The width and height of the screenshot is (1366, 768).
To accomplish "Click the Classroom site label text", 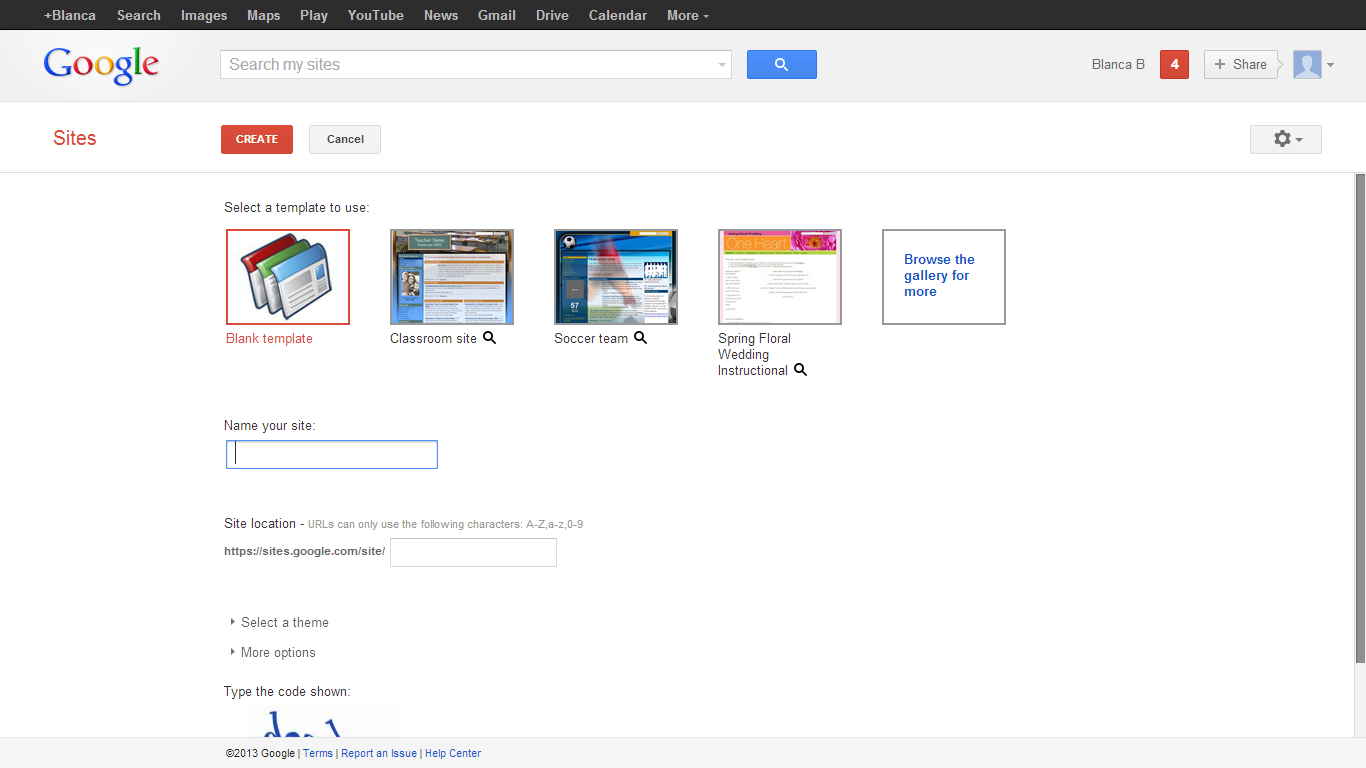I will (x=434, y=338).
